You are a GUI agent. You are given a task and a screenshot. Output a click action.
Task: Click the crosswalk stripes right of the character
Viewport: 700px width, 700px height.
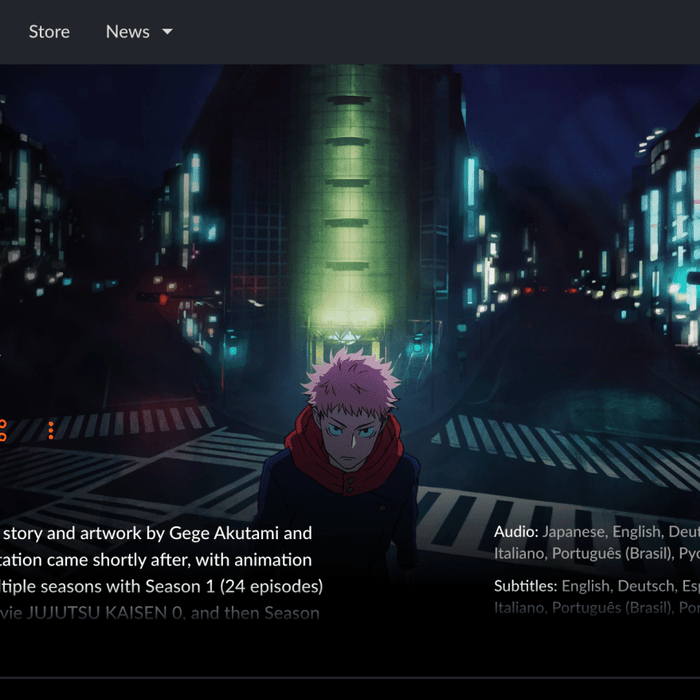point(540,450)
